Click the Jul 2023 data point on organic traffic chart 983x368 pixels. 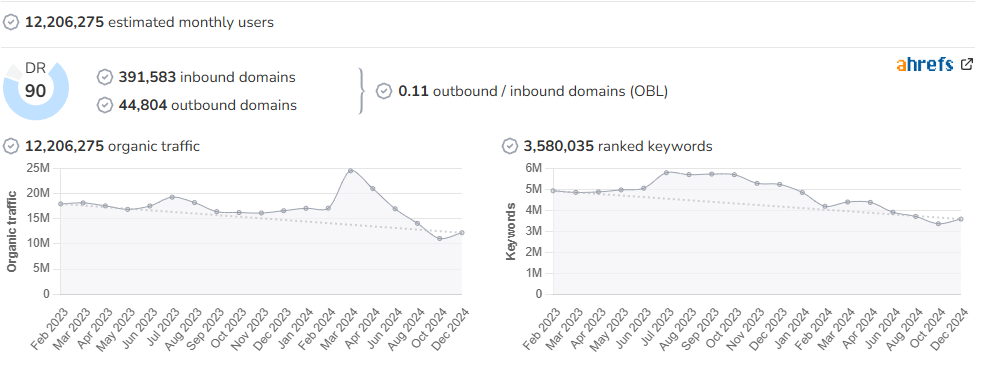[172, 197]
